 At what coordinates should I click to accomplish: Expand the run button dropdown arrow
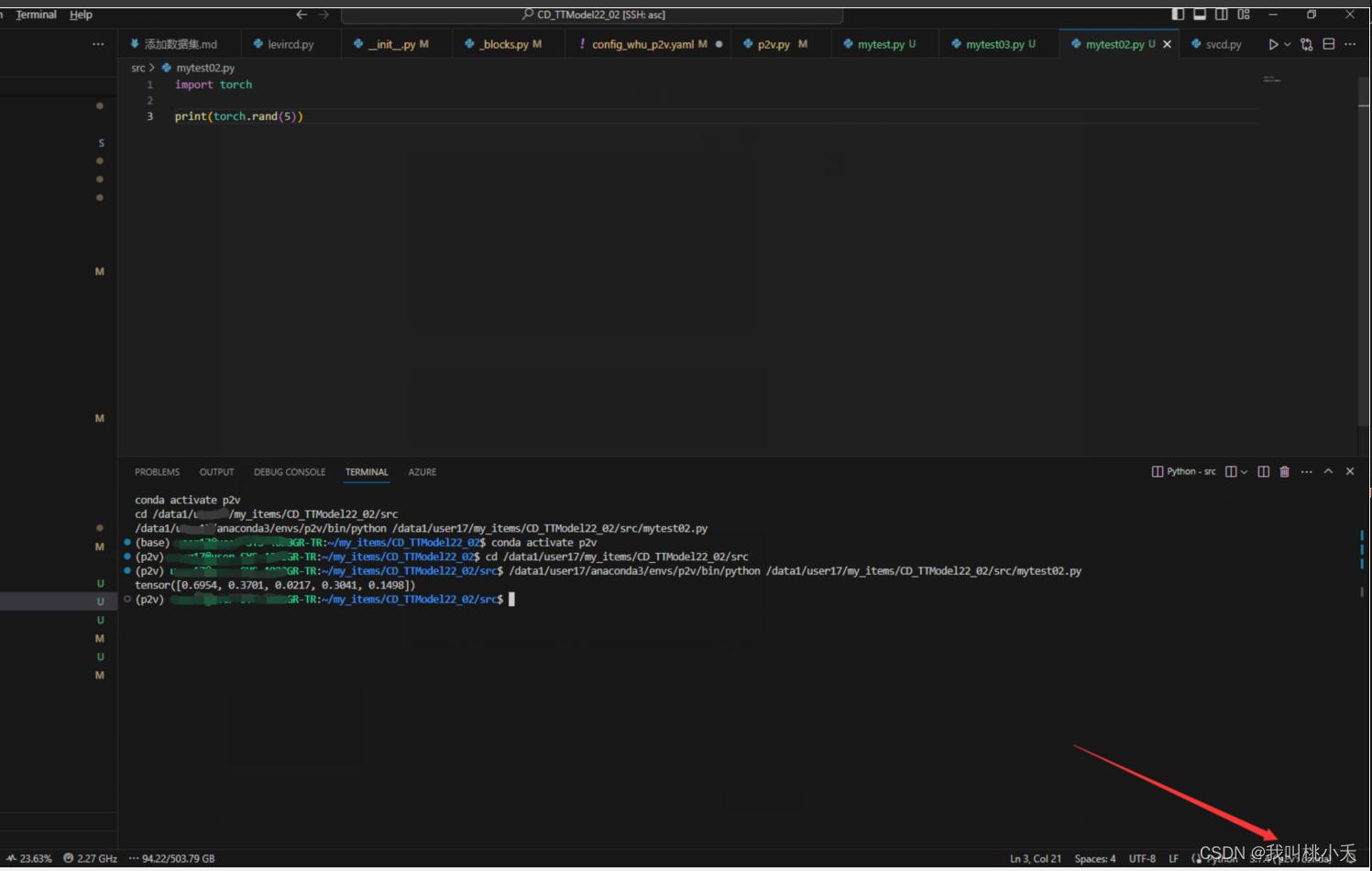point(1288,44)
